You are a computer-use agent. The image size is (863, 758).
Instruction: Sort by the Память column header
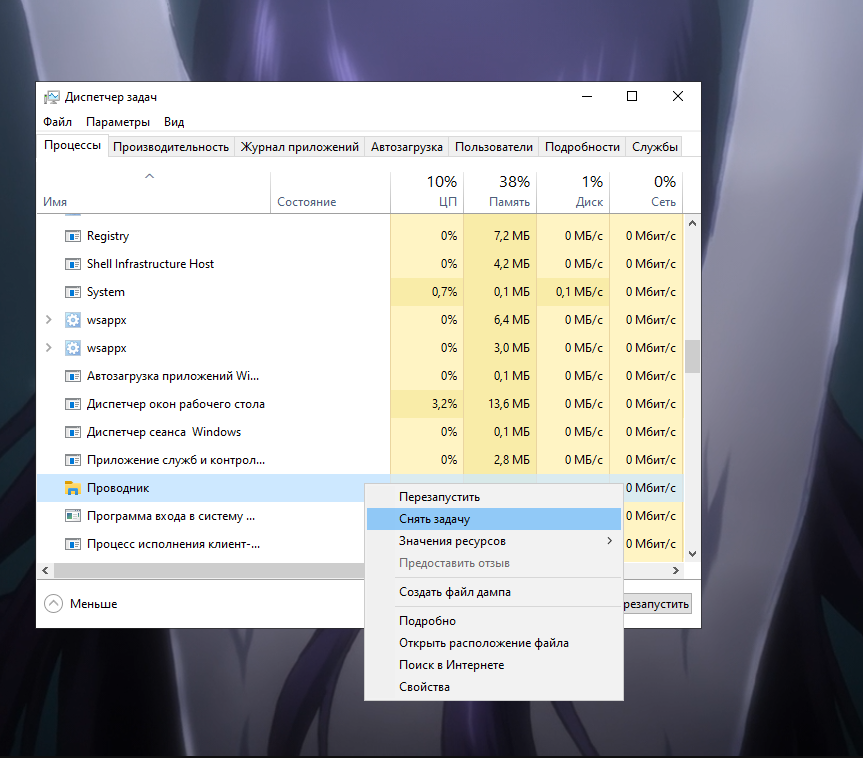point(500,192)
